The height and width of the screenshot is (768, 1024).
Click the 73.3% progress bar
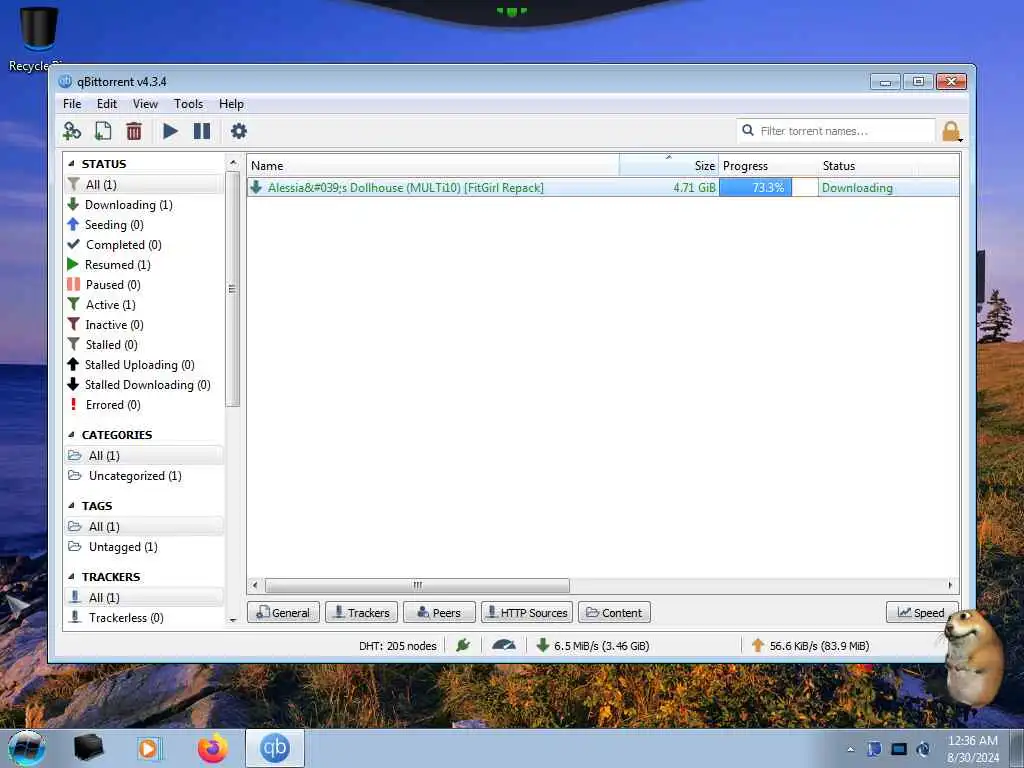point(769,187)
